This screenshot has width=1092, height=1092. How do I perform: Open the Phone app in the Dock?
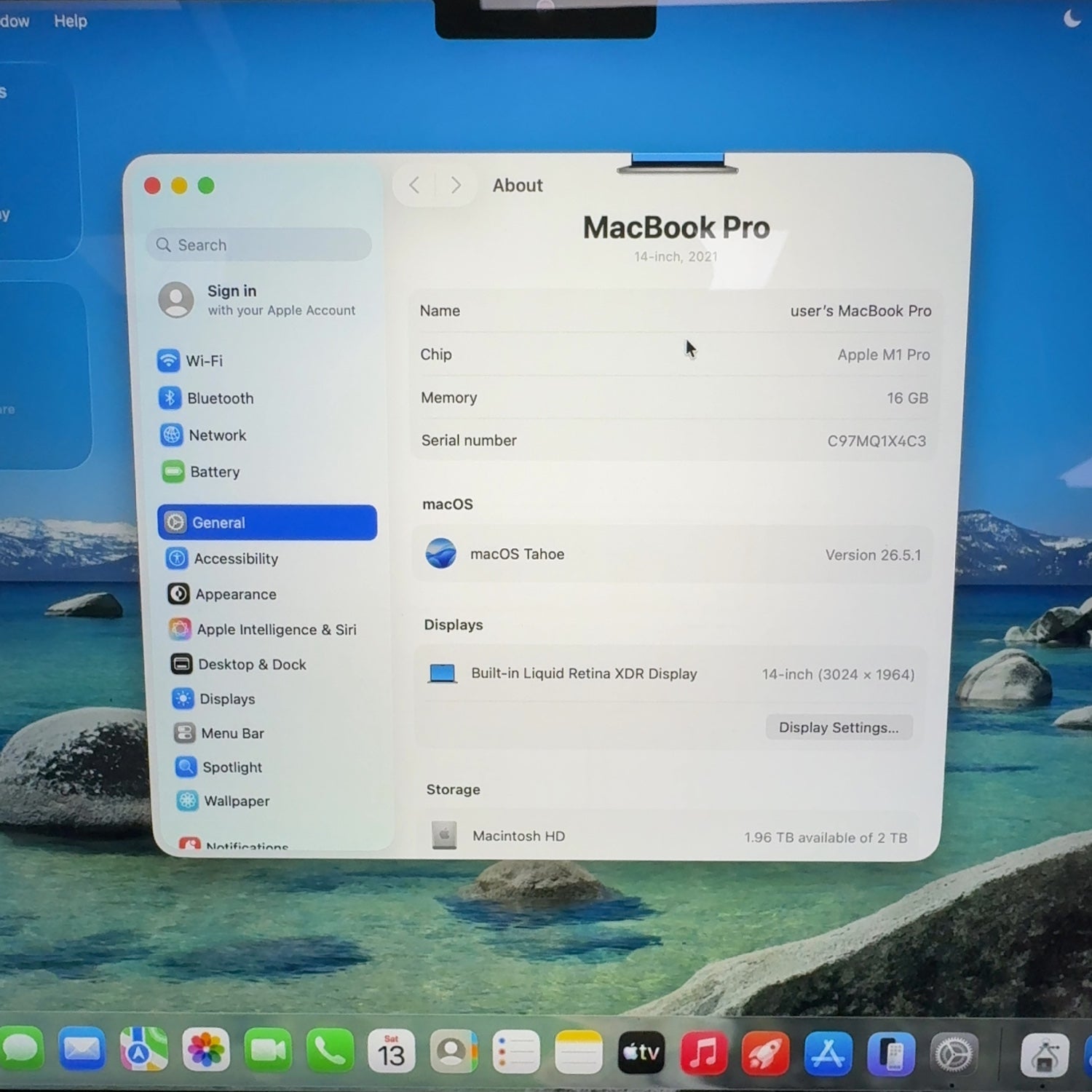(x=330, y=1051)
